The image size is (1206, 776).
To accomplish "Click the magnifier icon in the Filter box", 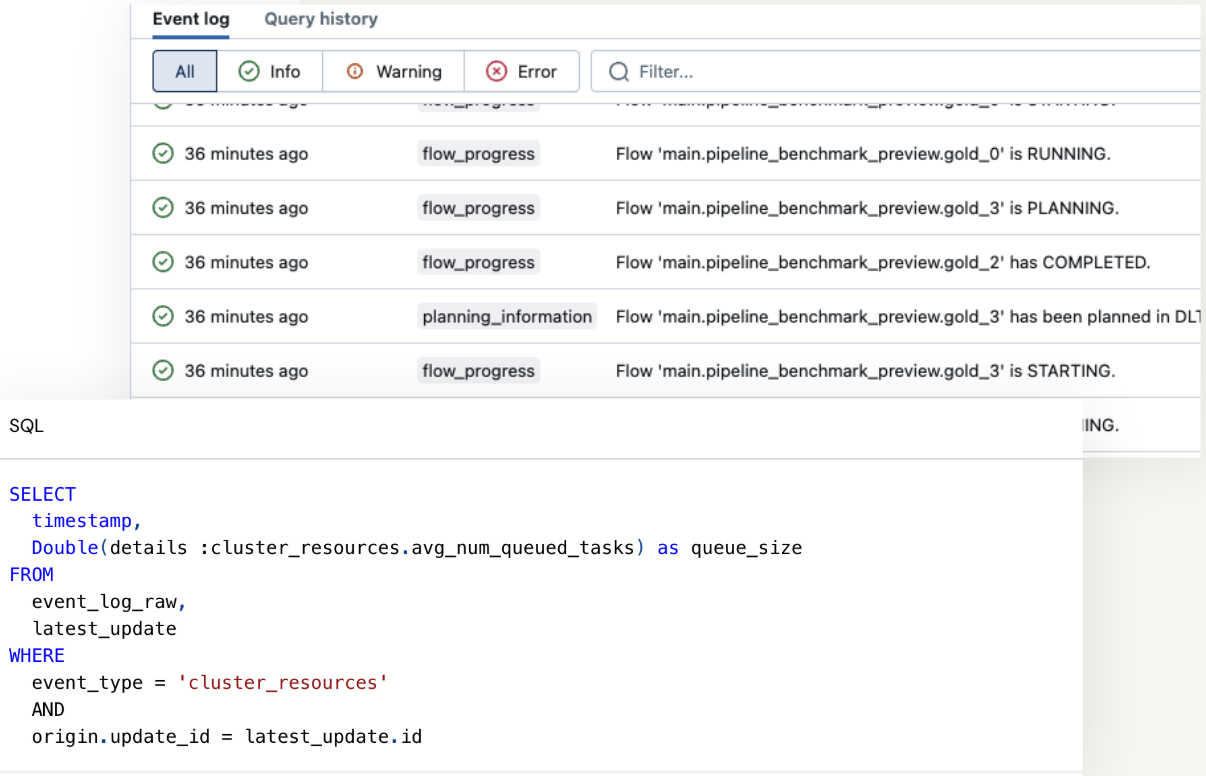I will coord(619,71).
